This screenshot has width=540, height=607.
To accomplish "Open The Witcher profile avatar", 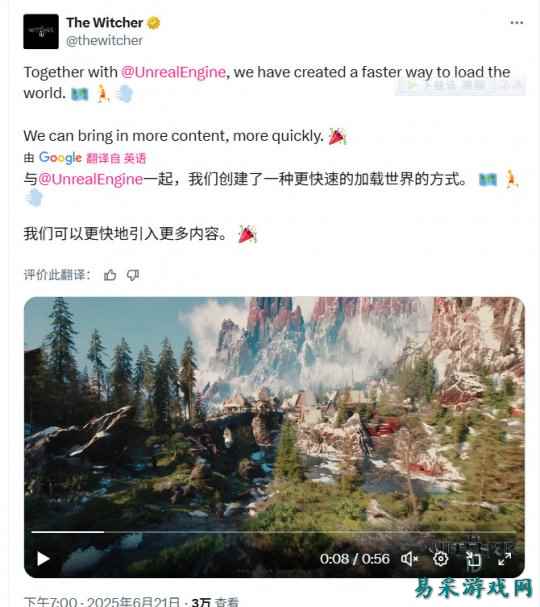I will pyautogui.click(x=41, y=31).
